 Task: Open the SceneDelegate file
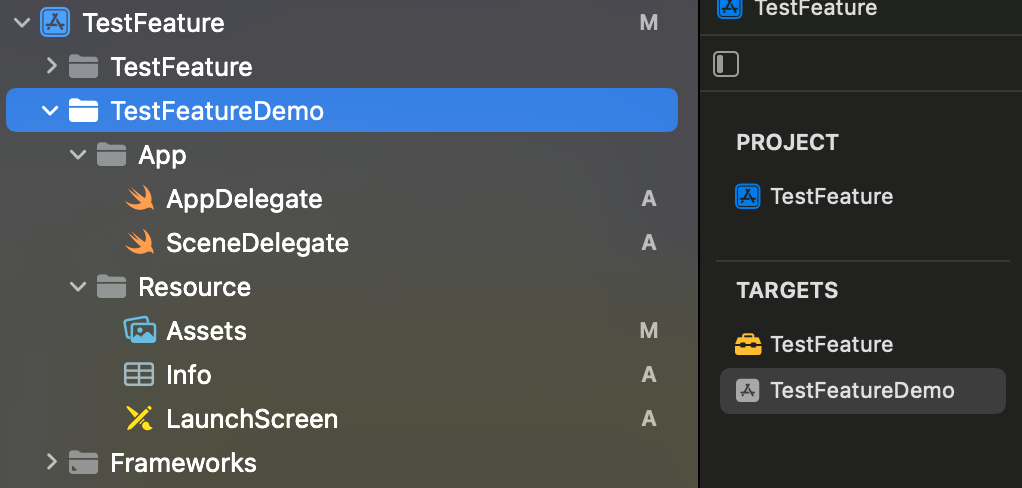tap(257, 243)
